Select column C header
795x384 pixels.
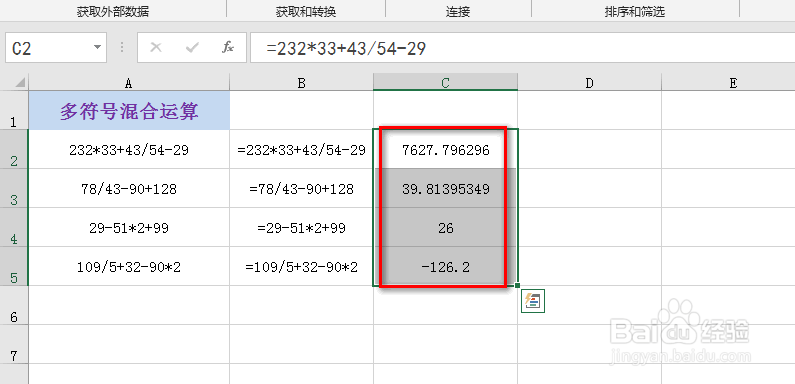(446, 83)
